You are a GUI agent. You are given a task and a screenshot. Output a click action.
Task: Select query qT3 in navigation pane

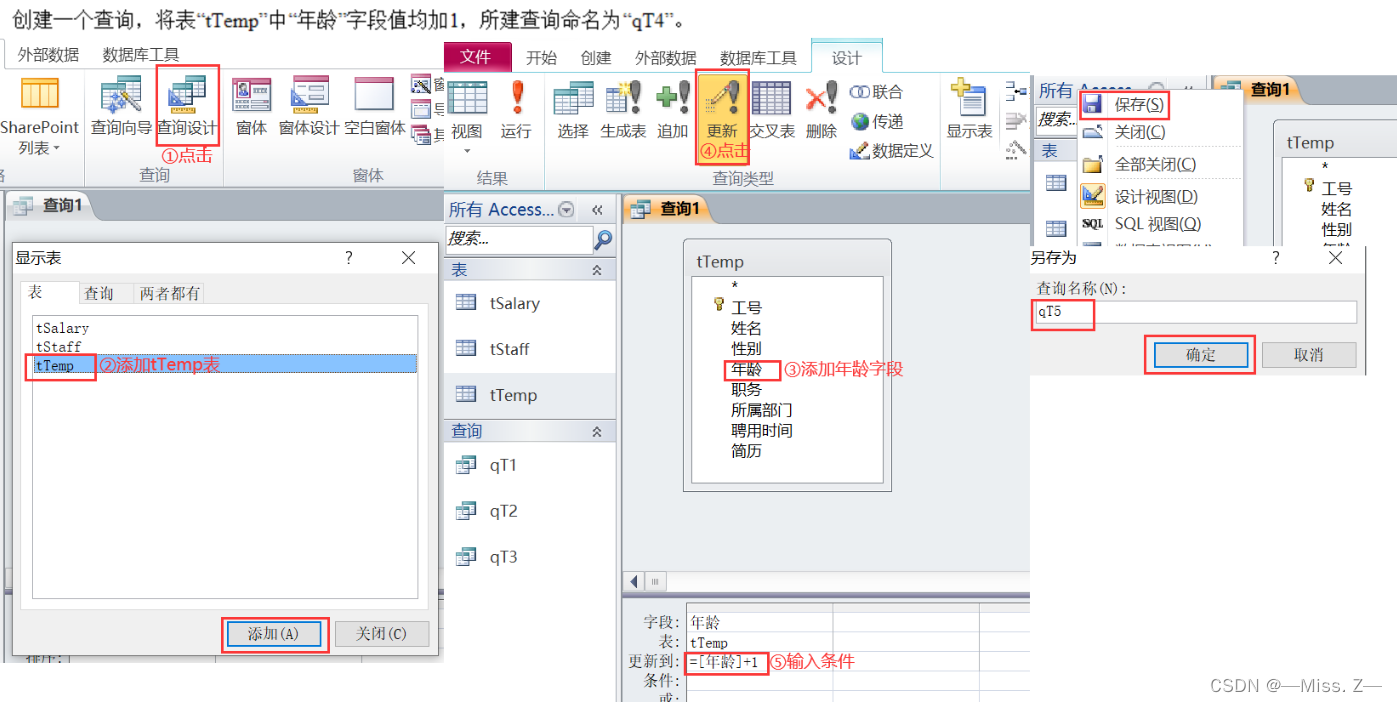[530, 557]
